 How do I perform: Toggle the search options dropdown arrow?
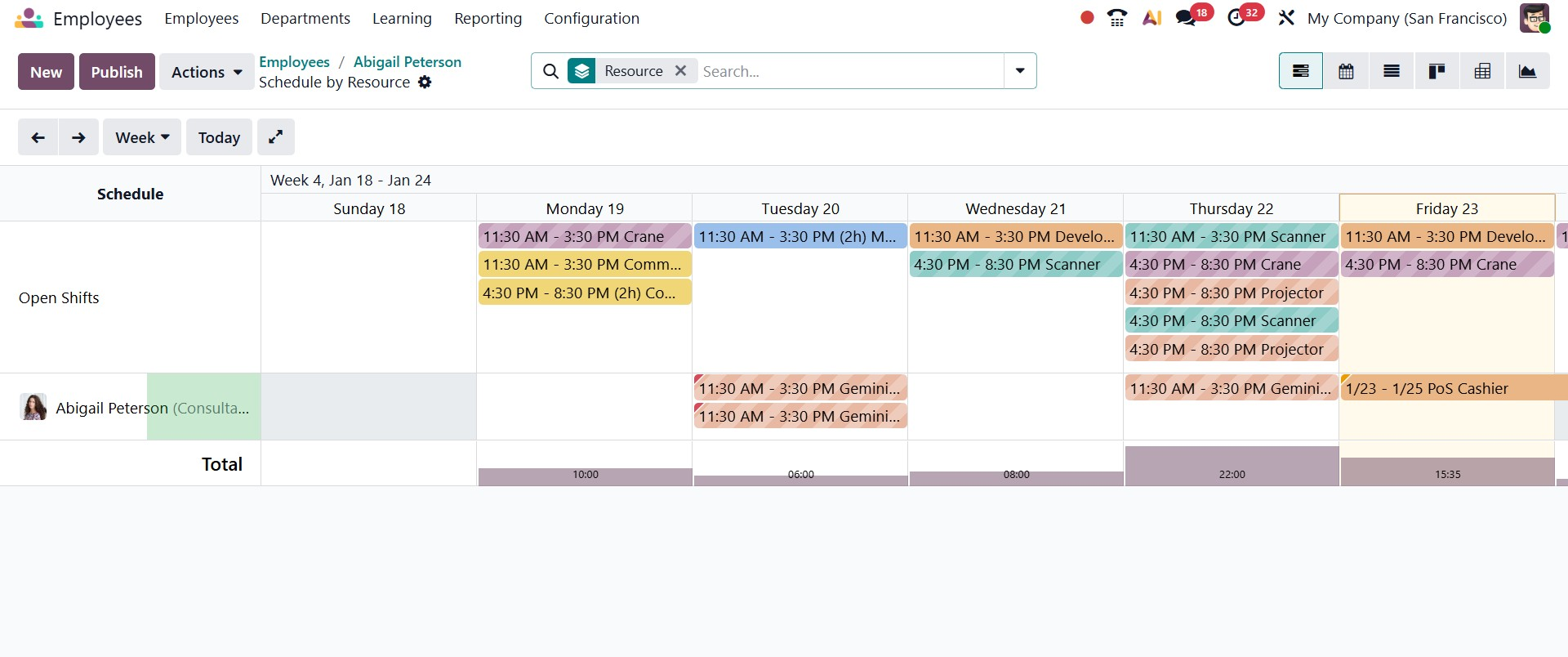pyautogui.click(x=1020, y=71)
